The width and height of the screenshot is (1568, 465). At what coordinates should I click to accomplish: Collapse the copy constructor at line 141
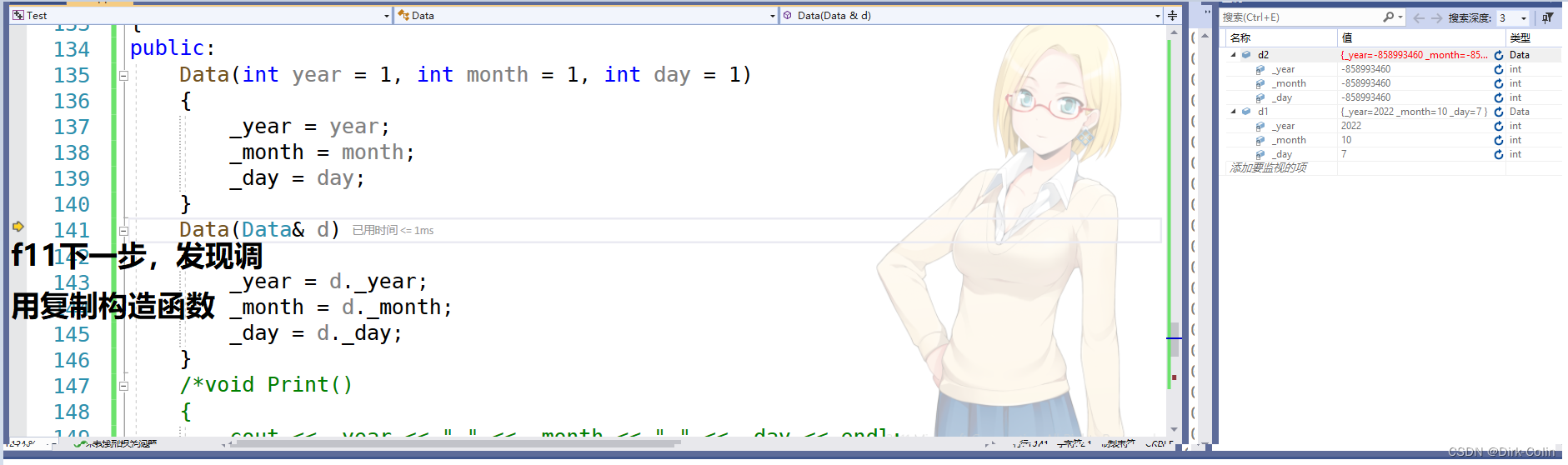123,231
